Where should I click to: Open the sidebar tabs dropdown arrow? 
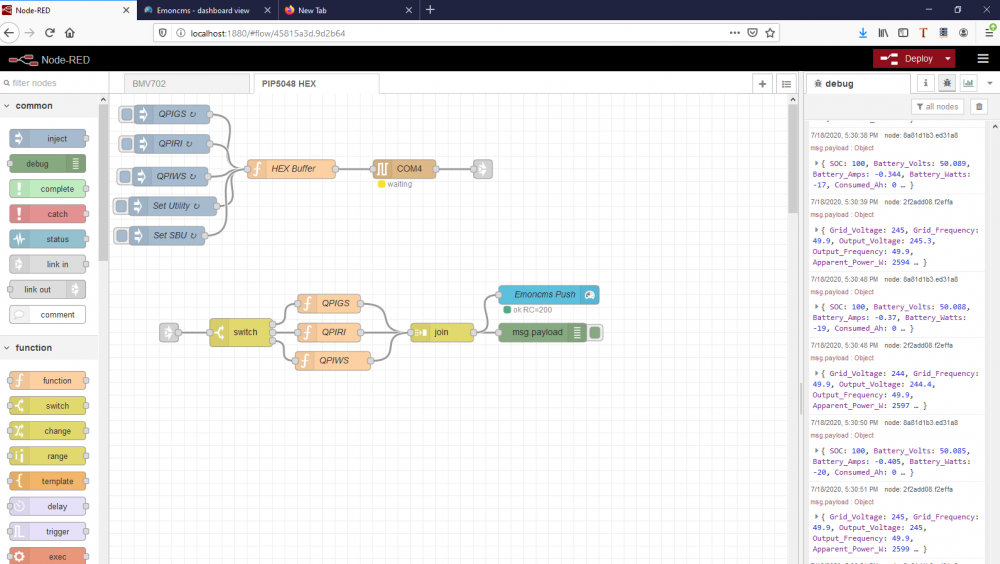990,83
